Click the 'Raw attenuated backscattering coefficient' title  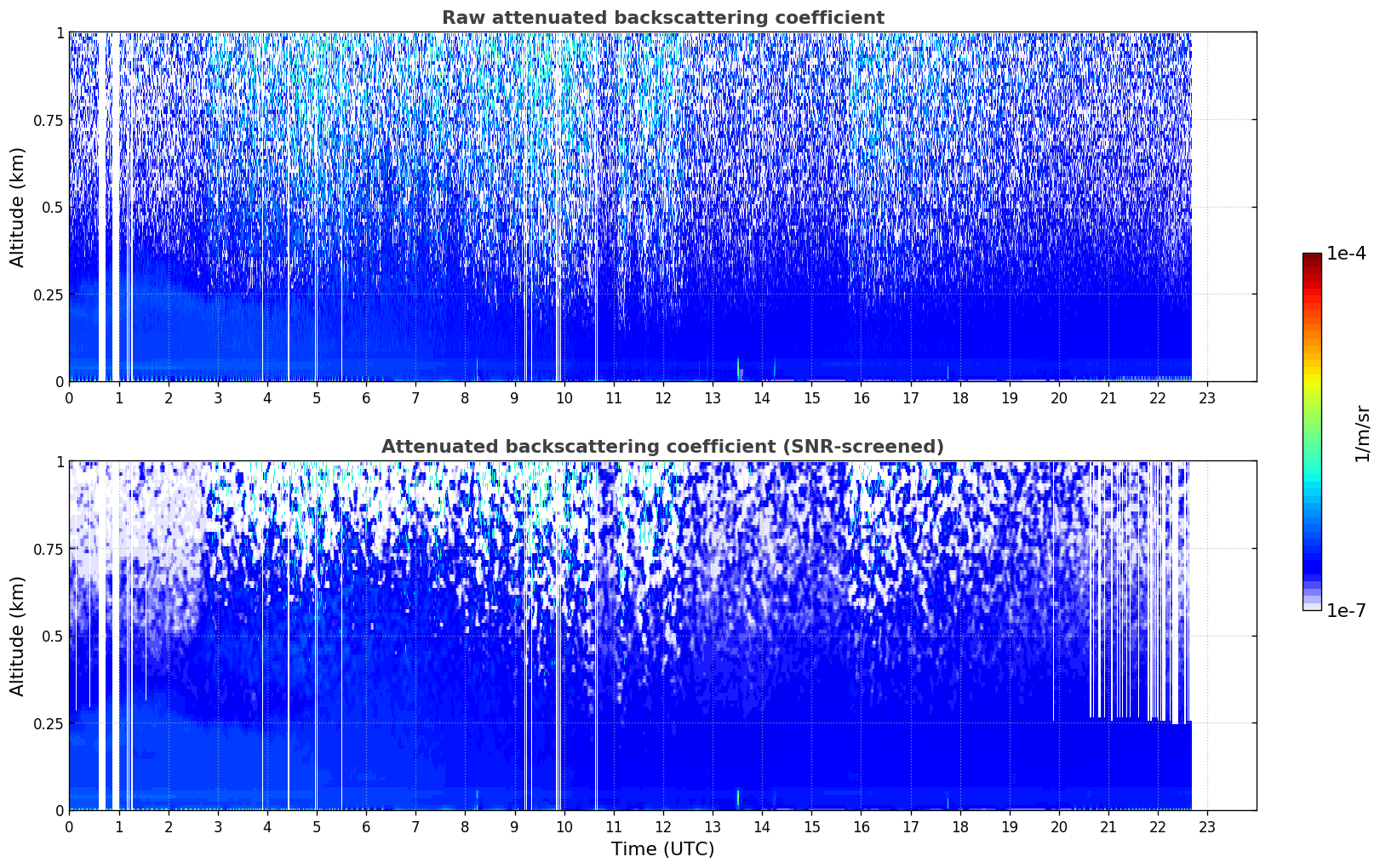tap(662, 18)
